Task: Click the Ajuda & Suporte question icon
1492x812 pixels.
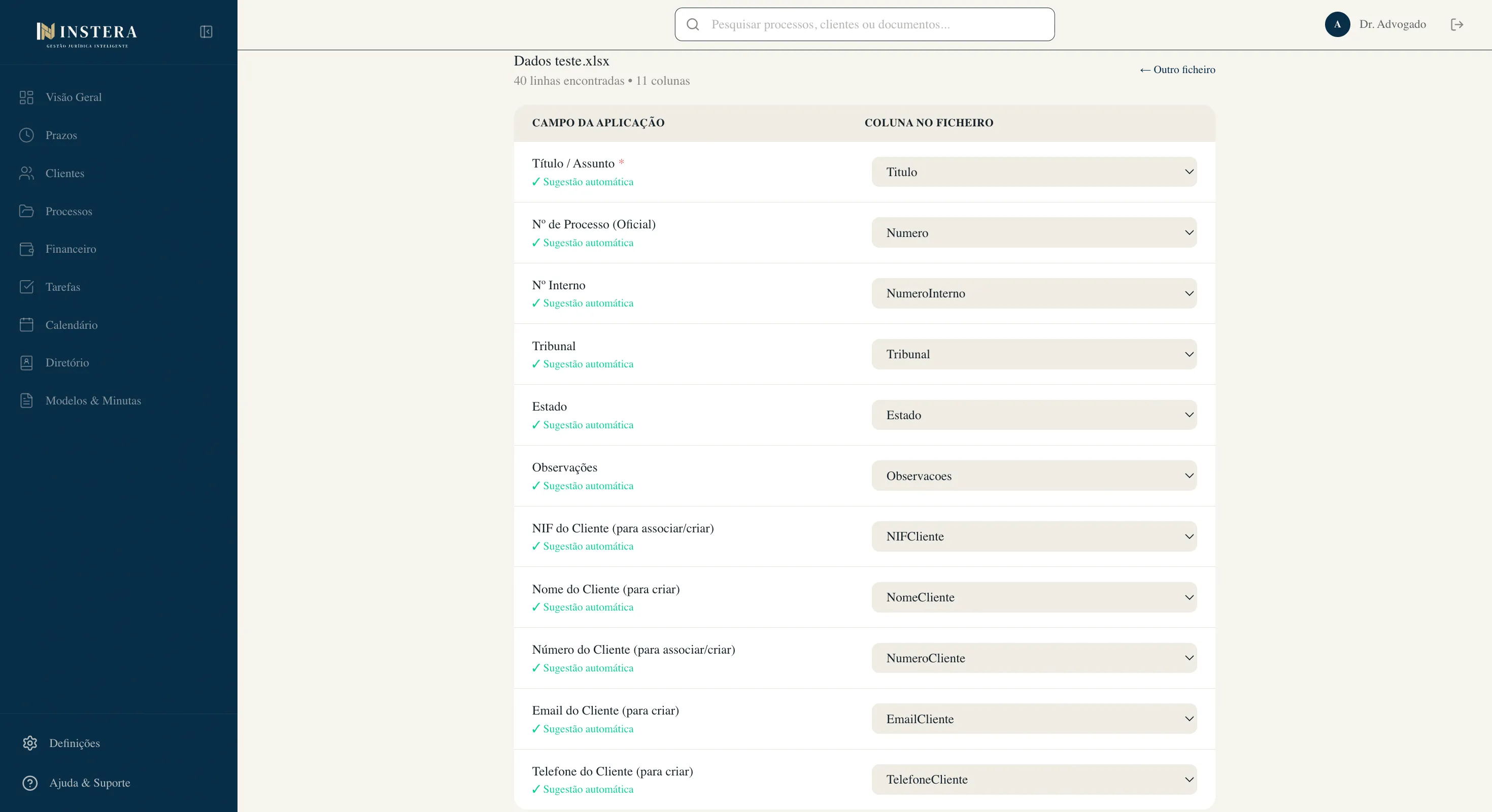Action: 30,783
